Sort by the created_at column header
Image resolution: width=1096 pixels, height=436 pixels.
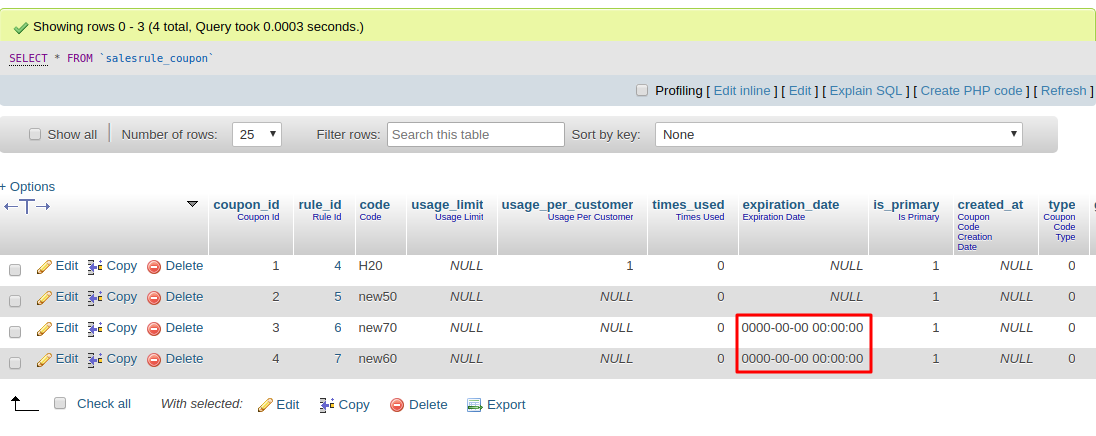(990, 205)
